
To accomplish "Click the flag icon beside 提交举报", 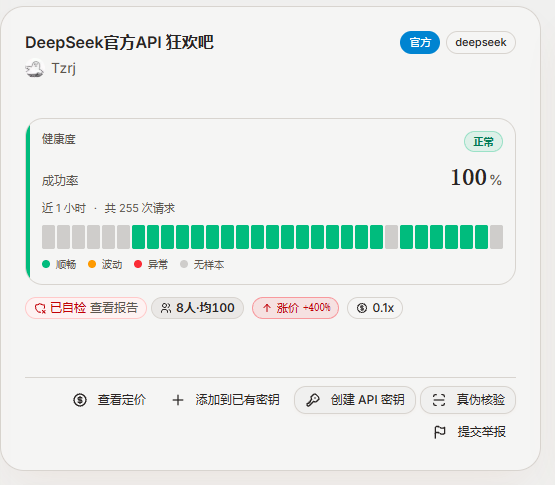I will tap(440, 432).
